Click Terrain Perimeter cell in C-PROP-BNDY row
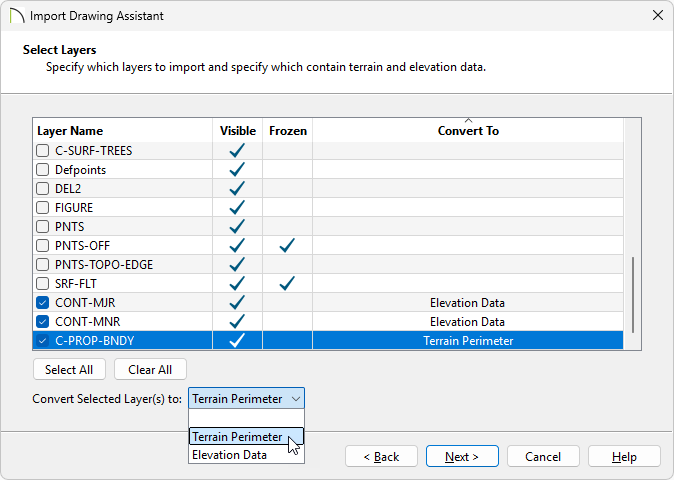674x480 pixels. click(468, 341)
